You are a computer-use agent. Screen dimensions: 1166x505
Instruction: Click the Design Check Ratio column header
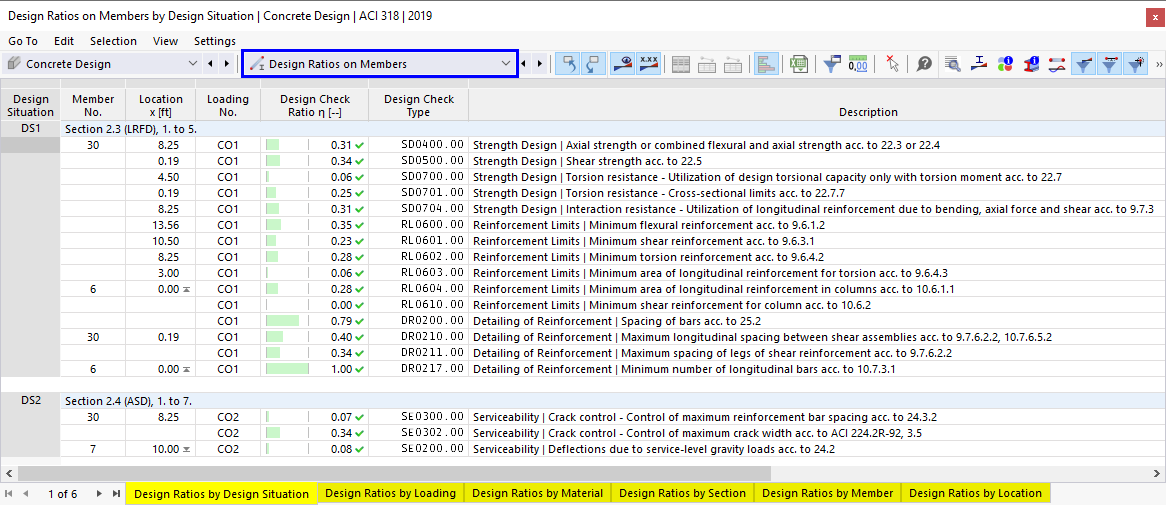pos(315,105)
